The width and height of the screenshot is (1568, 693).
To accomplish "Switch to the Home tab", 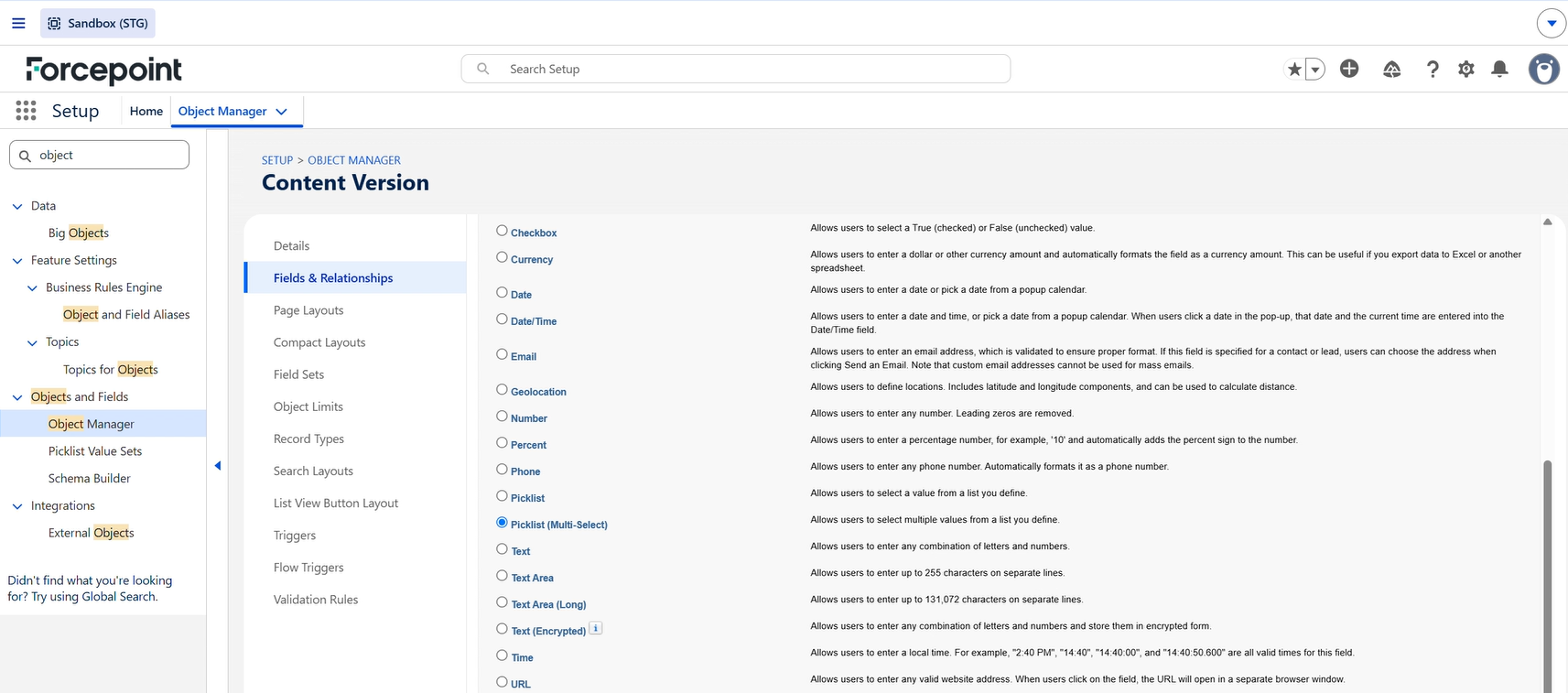I will click(146, 111).
